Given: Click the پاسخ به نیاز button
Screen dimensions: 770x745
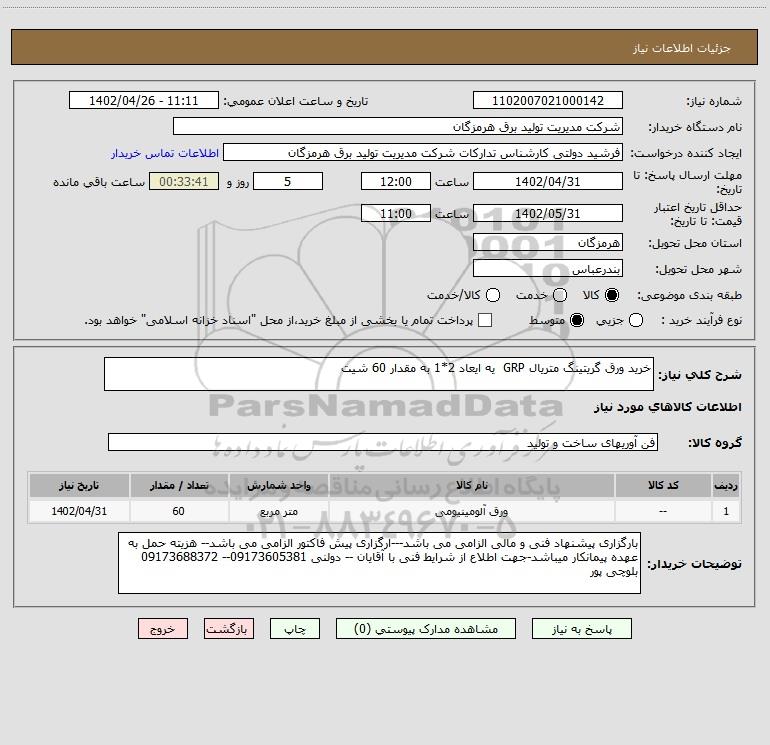Looking at the screenshot, I should point(581,629).
